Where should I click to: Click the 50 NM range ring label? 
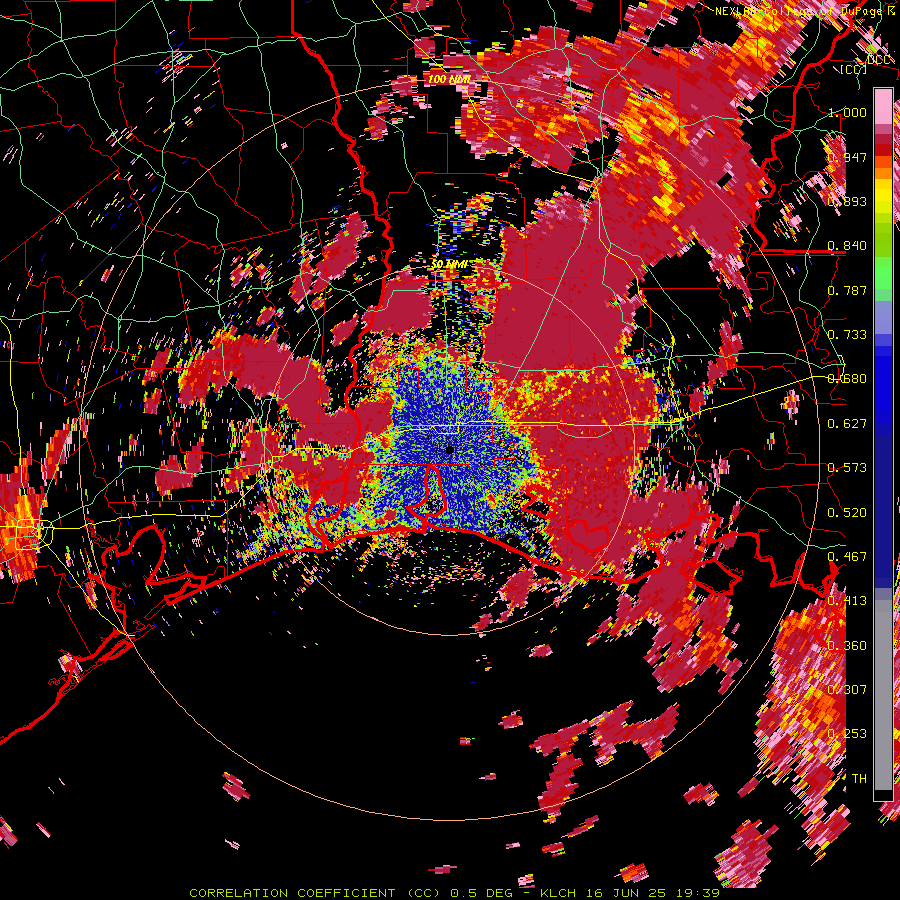(449, 264)
